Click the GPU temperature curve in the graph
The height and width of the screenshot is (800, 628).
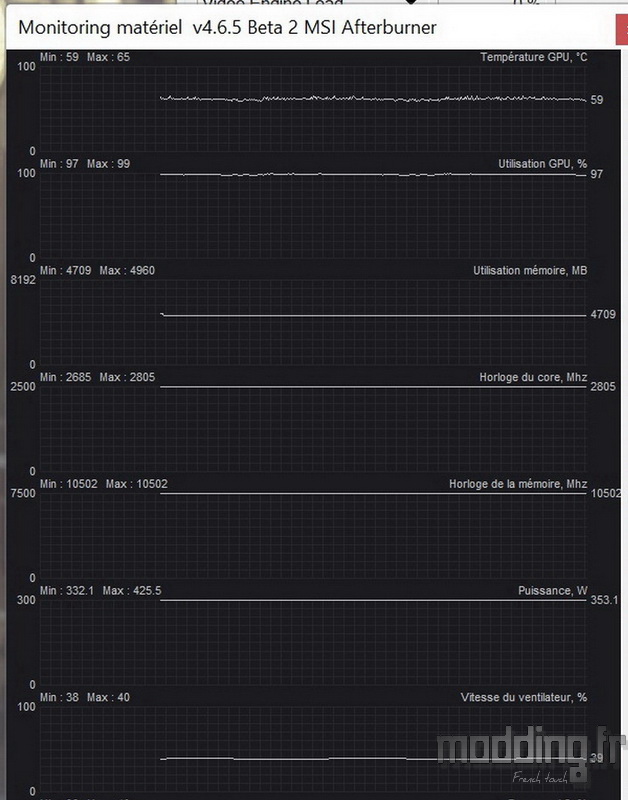tap(372, 98)
